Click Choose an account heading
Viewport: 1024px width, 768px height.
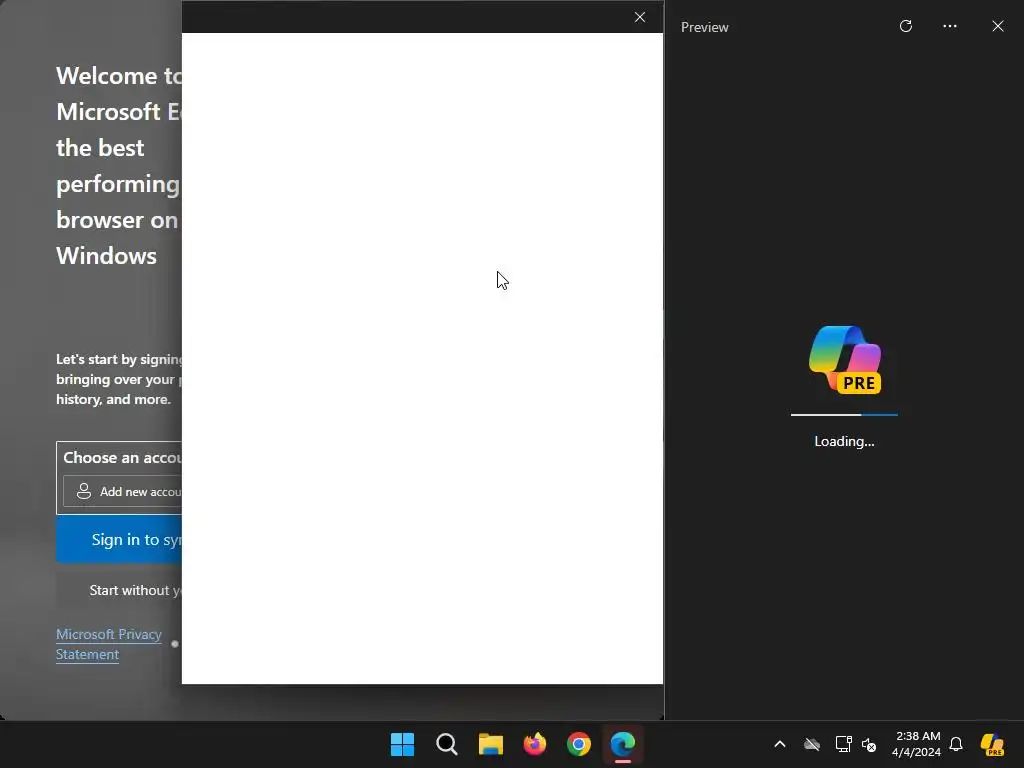pos(122,457)
